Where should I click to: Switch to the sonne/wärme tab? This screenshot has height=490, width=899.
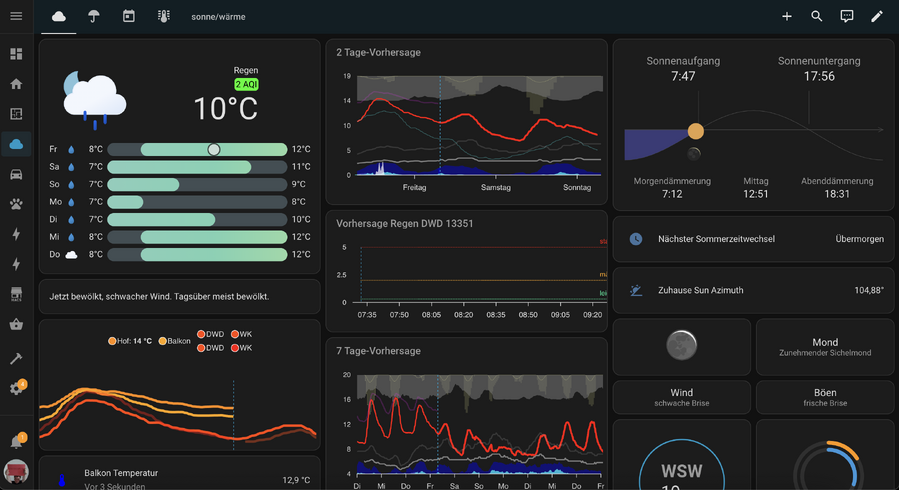coord(218,17)
